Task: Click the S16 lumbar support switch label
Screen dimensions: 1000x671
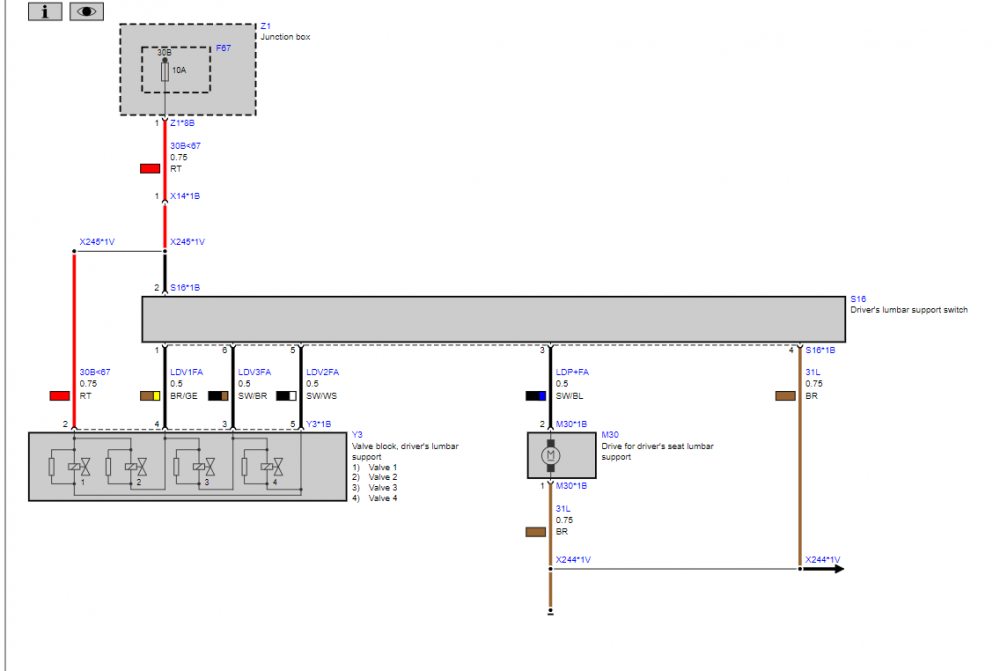Action: [x=858, y=299]
